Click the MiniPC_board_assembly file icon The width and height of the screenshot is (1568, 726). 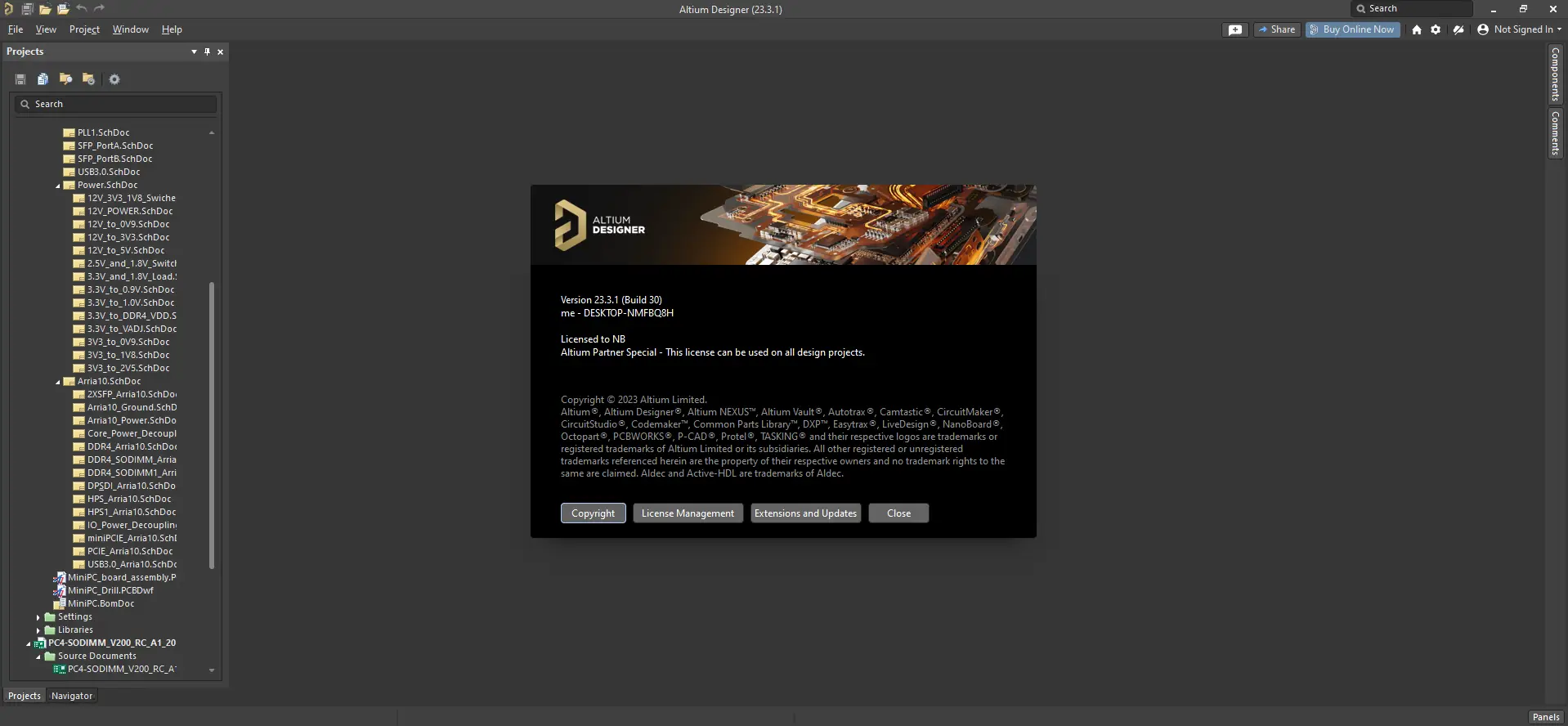pos(59,577)
